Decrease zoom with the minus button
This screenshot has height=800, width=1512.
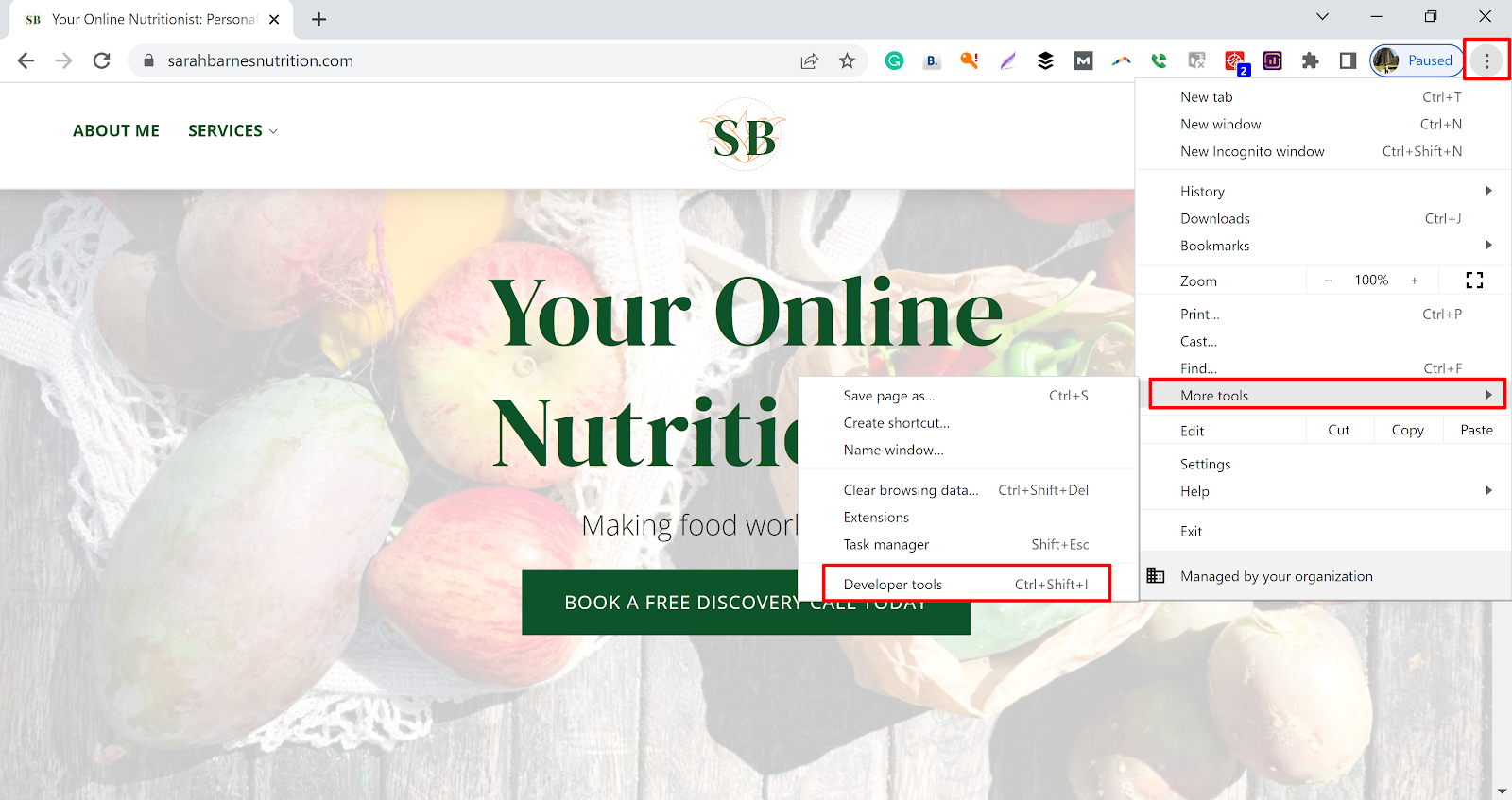(1328, 281)
